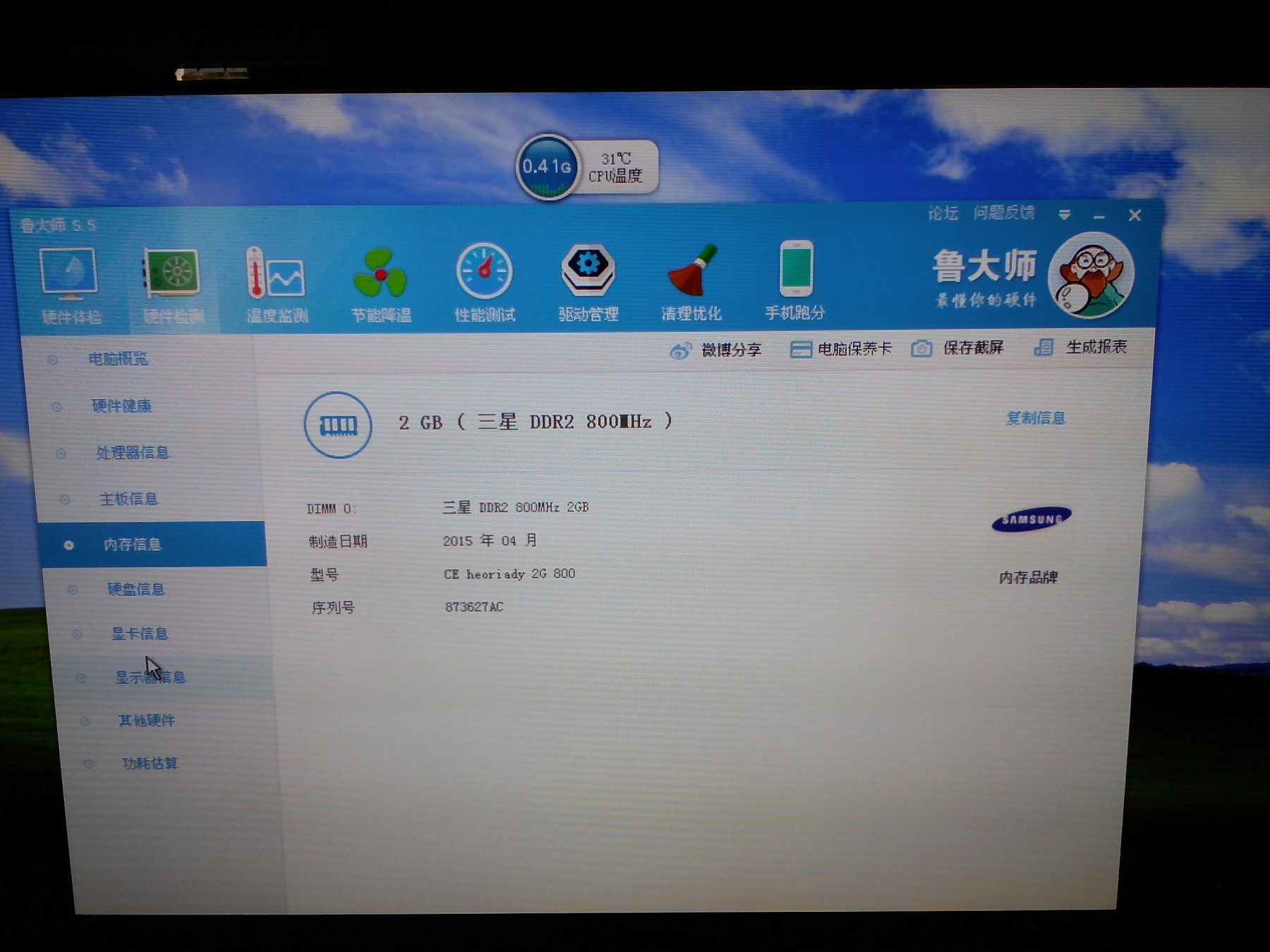Select 功耗估算 in the sidebar
The width and height of the screenshot is (1270, 952).
point(150,763)
